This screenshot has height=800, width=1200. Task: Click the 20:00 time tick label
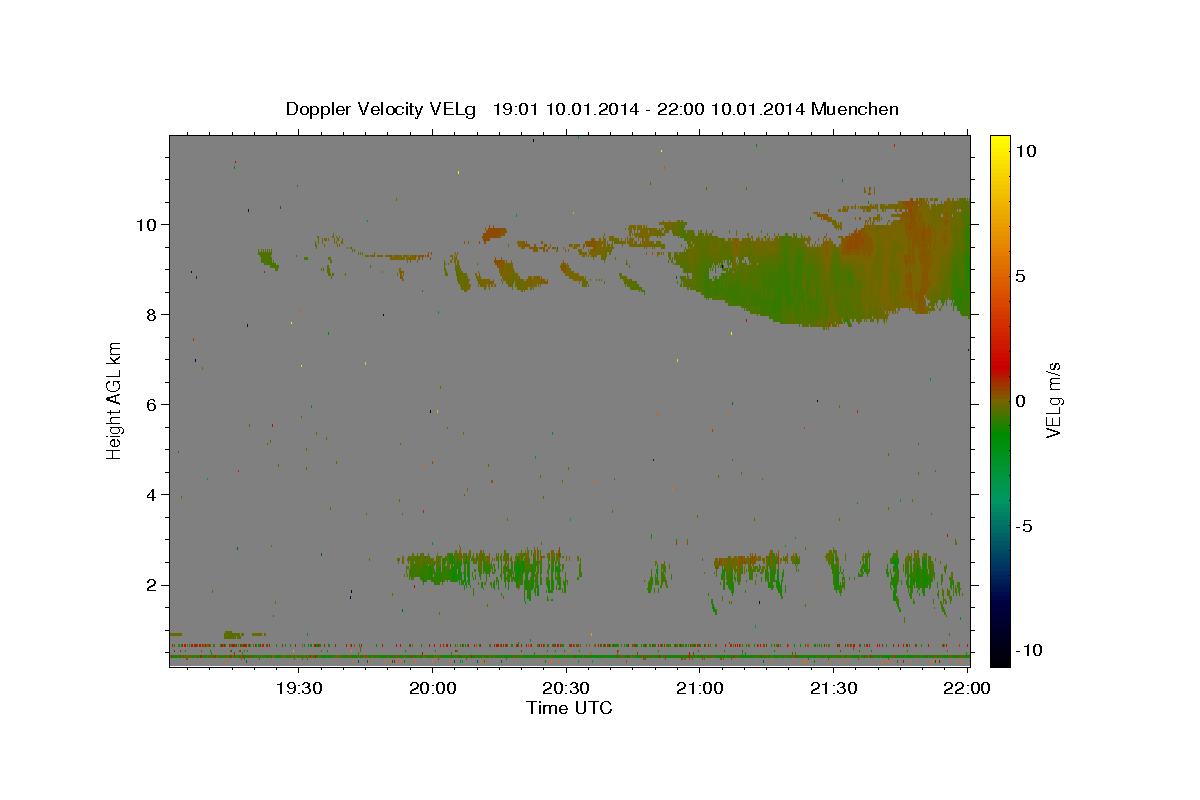433,688
